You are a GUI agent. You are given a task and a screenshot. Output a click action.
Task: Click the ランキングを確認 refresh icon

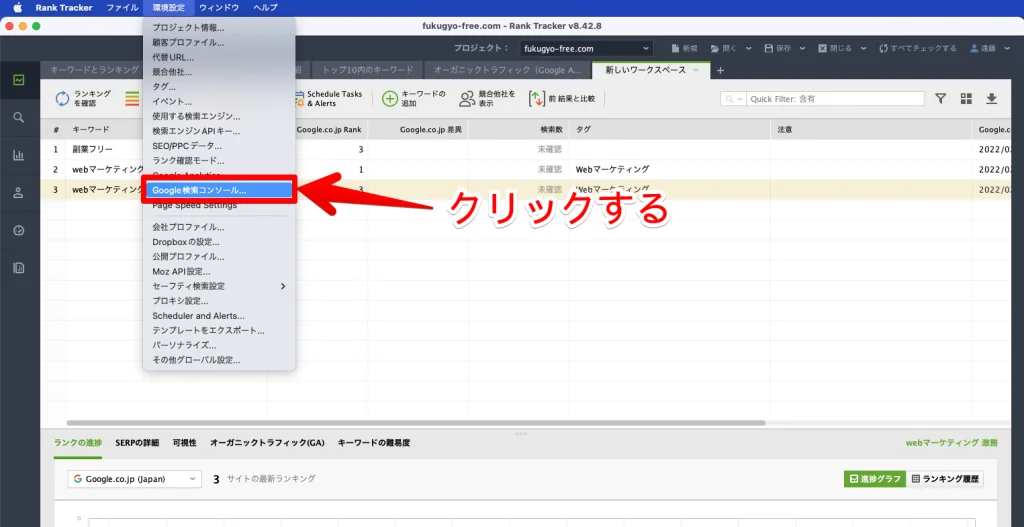point(62,99)
